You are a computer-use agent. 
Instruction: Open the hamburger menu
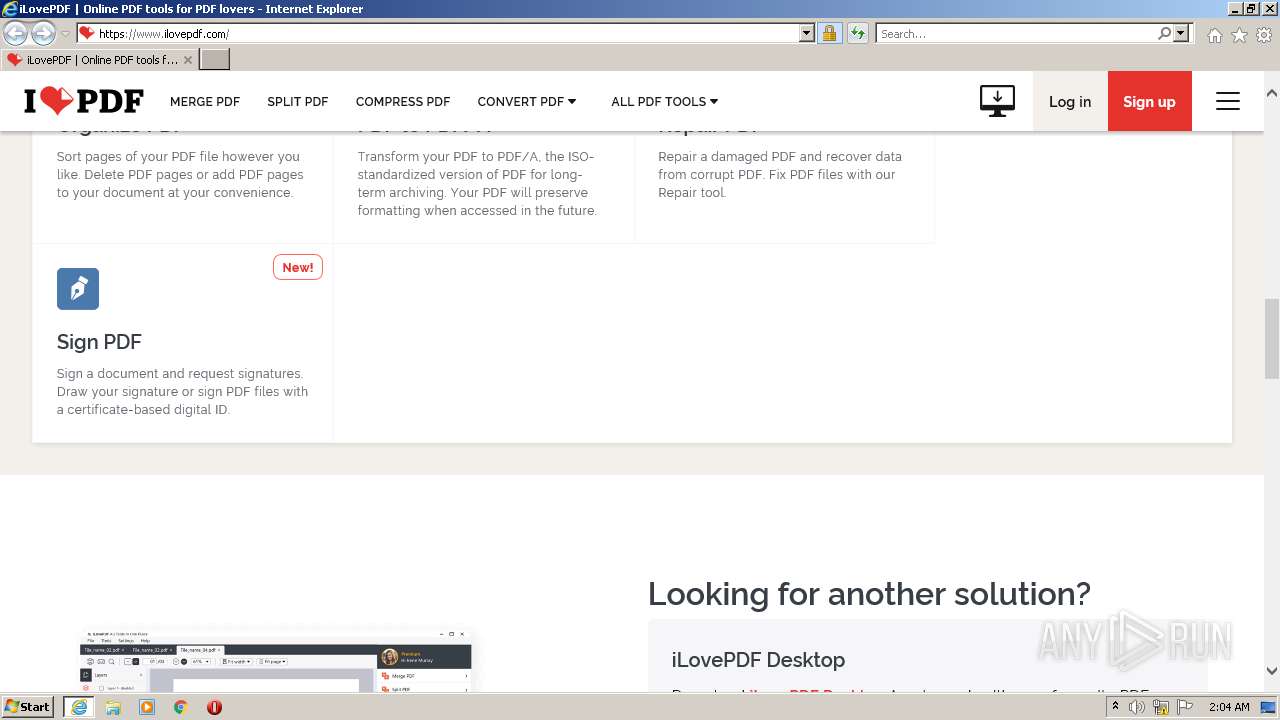(x=1228, y=101)
